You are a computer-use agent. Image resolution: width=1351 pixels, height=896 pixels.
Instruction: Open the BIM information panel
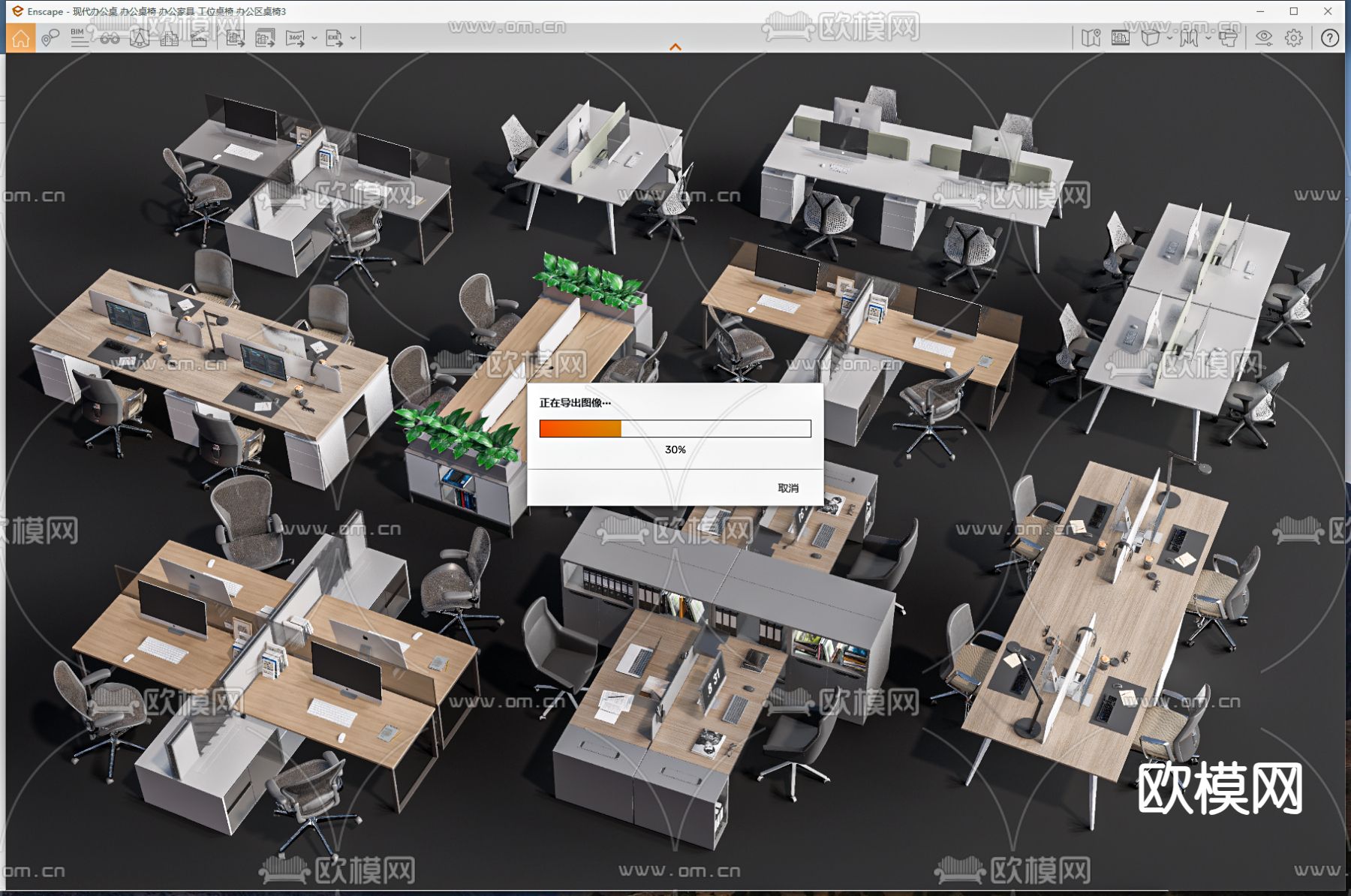(79, 38)
